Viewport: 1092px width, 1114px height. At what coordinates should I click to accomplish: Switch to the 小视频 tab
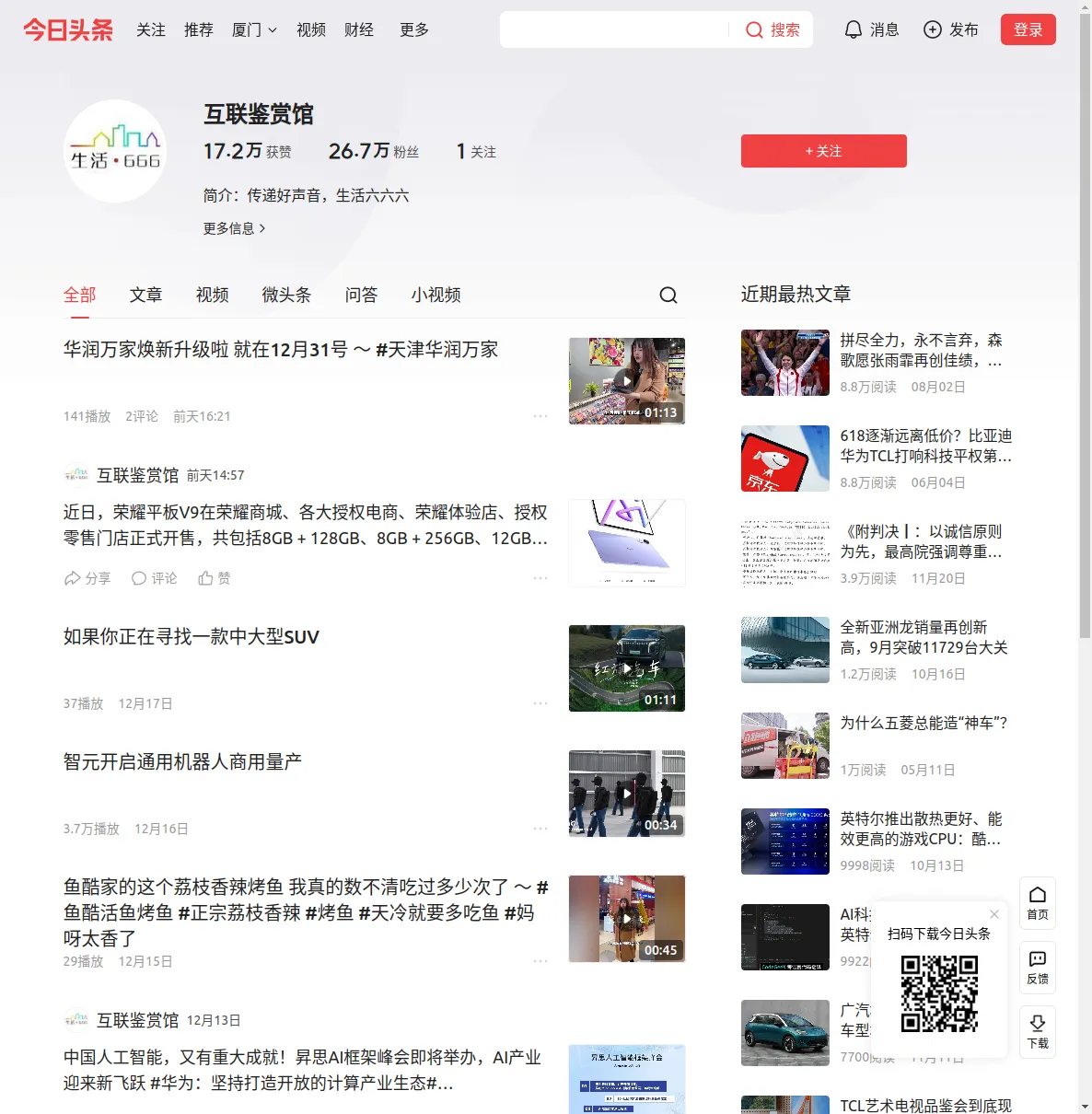(436, 295)
